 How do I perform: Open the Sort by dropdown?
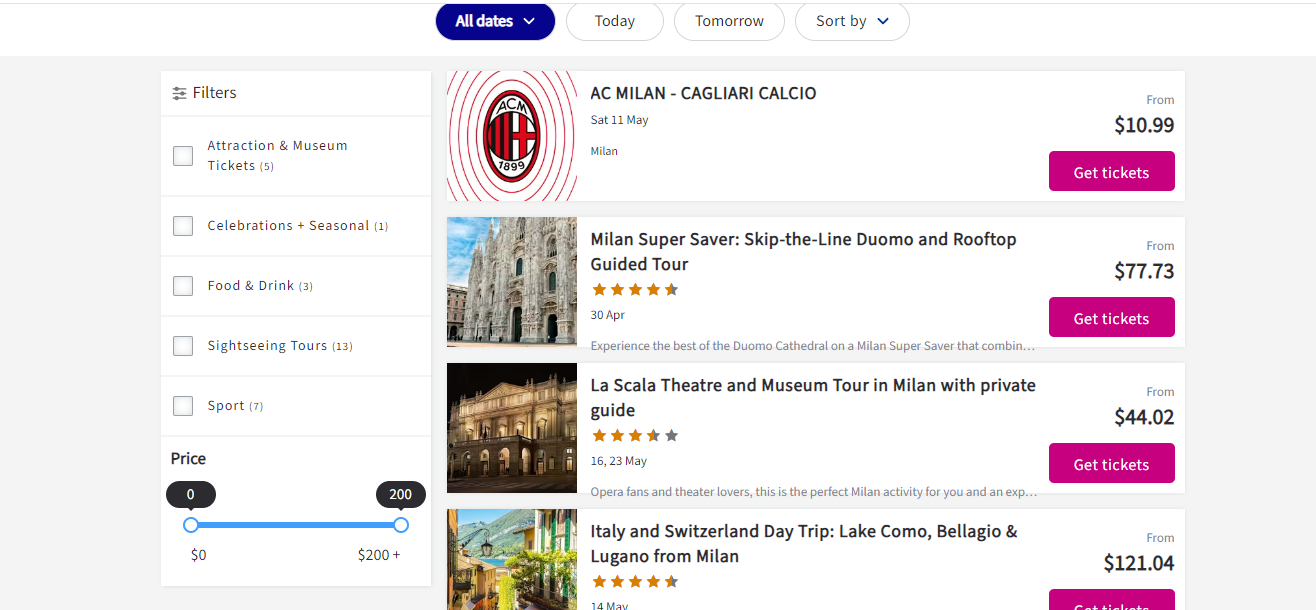point(852,21)
